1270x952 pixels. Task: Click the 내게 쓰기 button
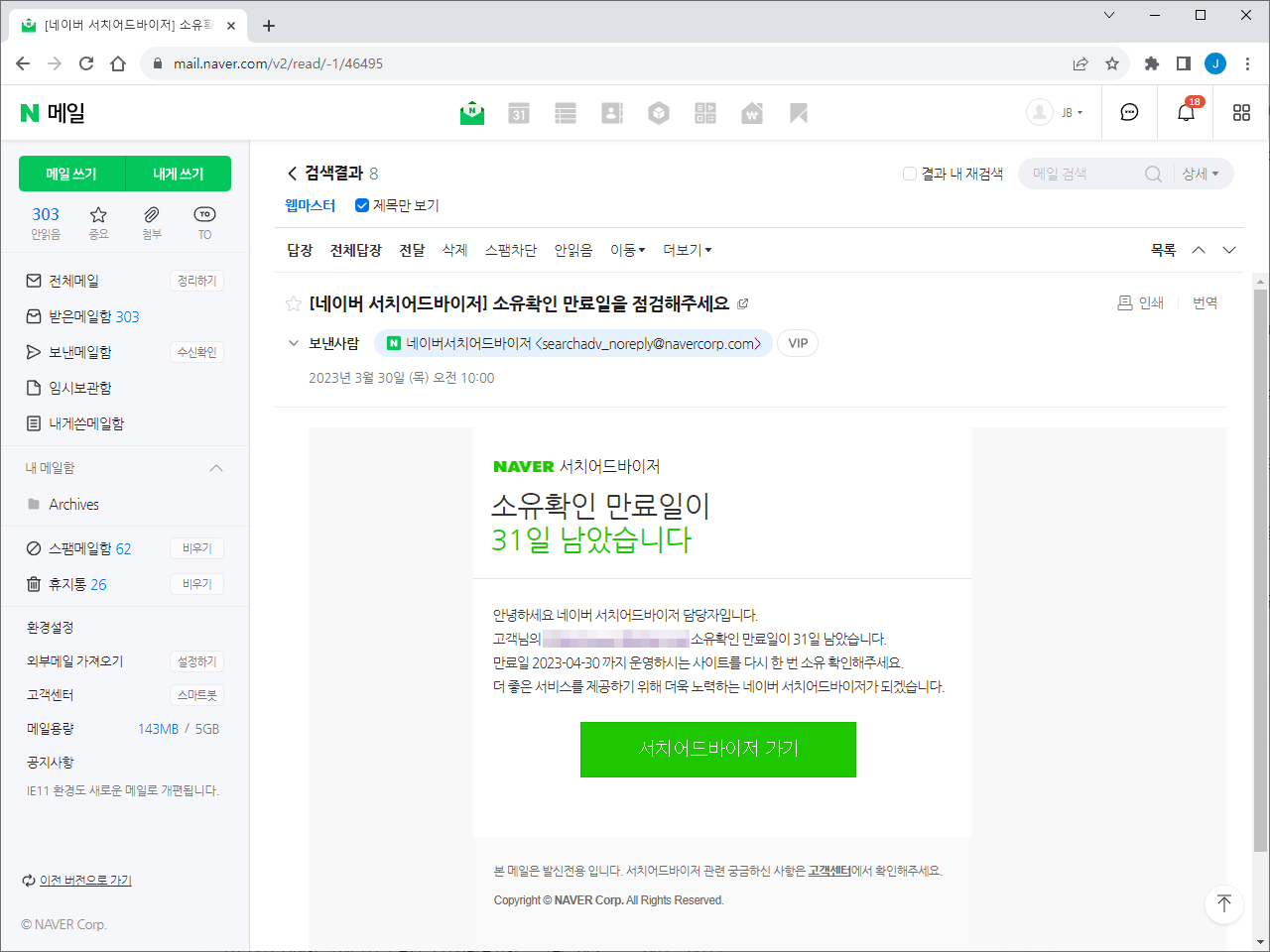(x=179, y=174)
